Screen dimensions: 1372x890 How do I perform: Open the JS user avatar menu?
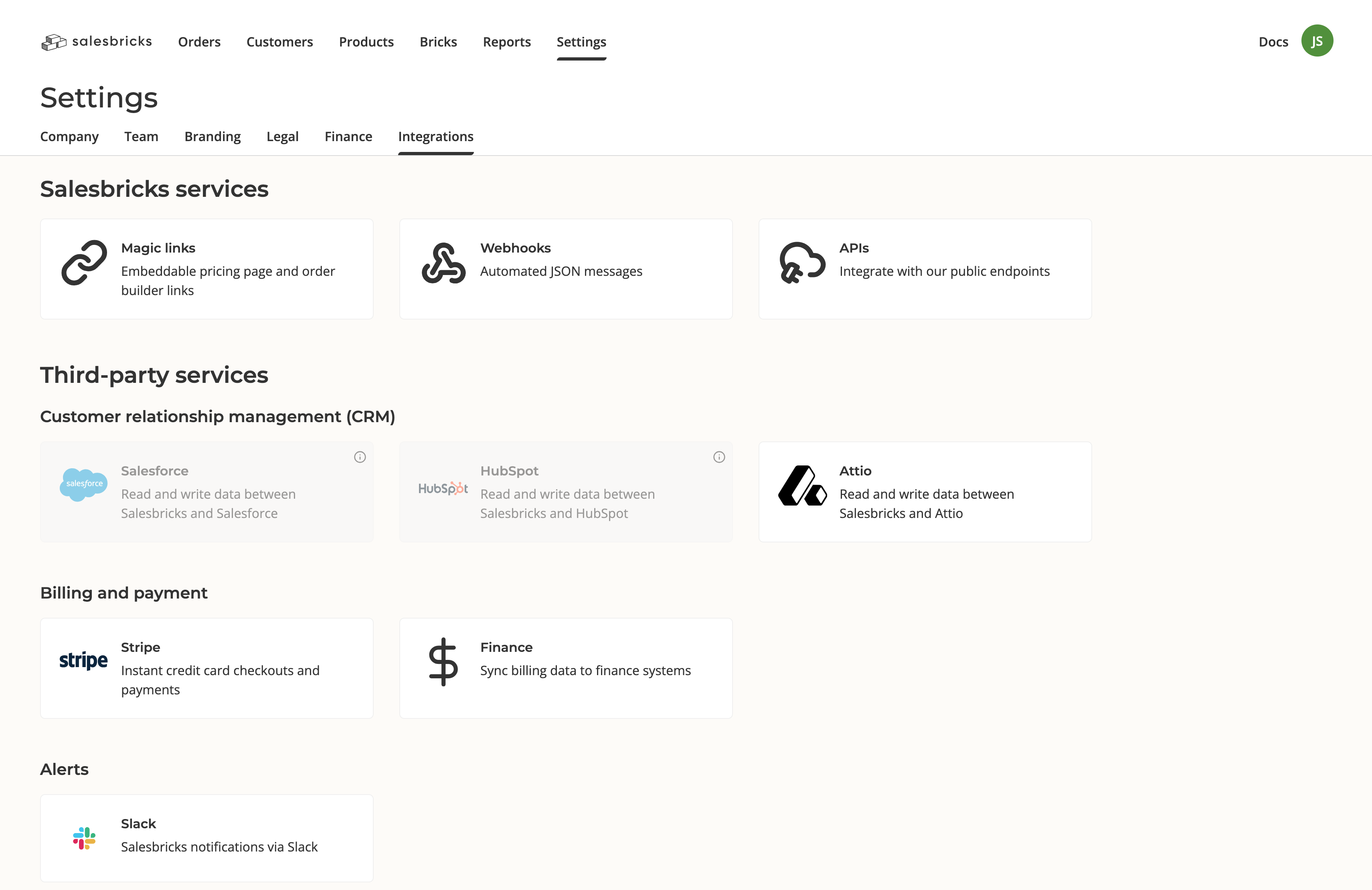[1317, 41]
